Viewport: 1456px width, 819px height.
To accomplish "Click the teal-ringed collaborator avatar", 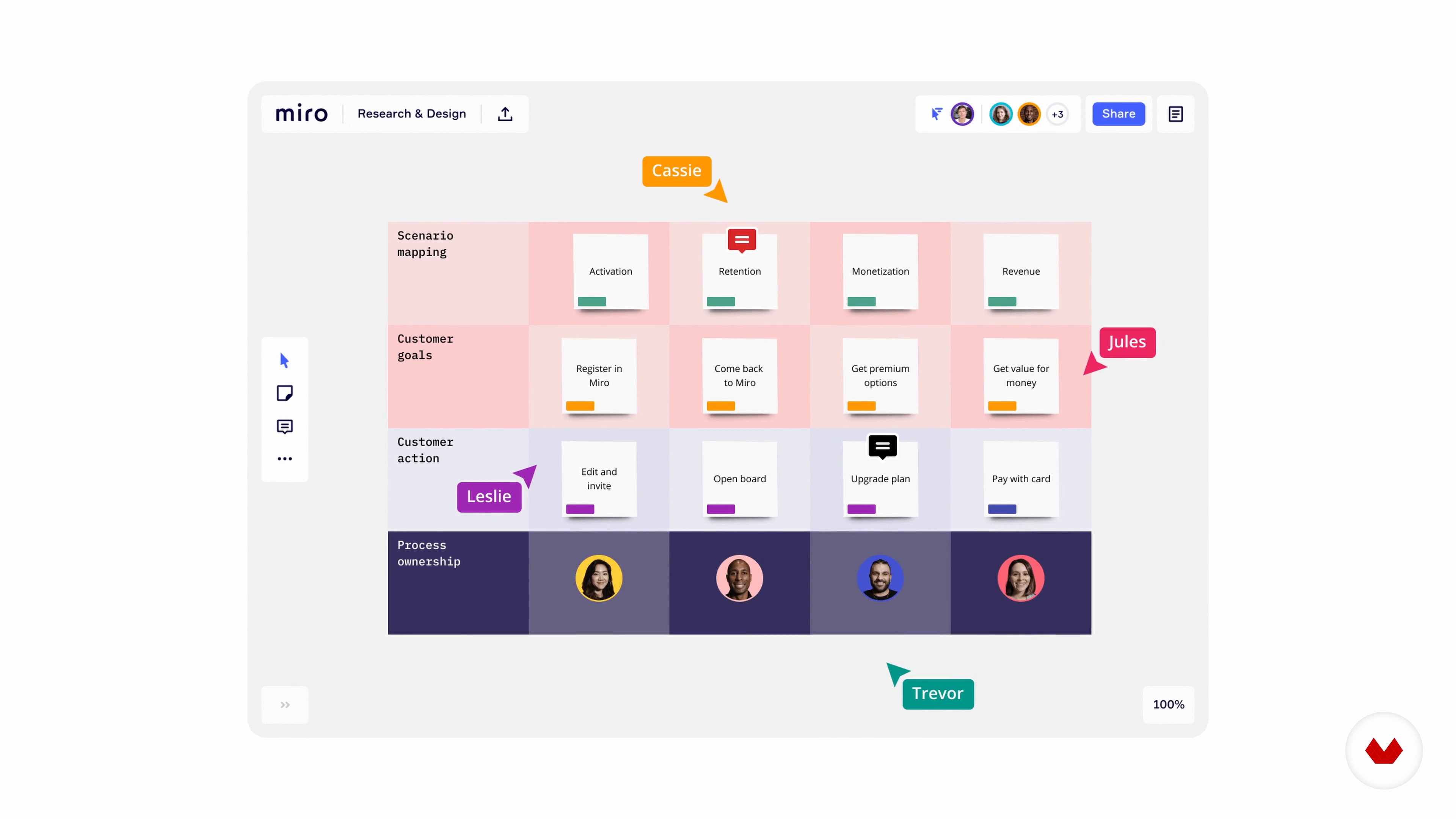I will [1001, 114].
